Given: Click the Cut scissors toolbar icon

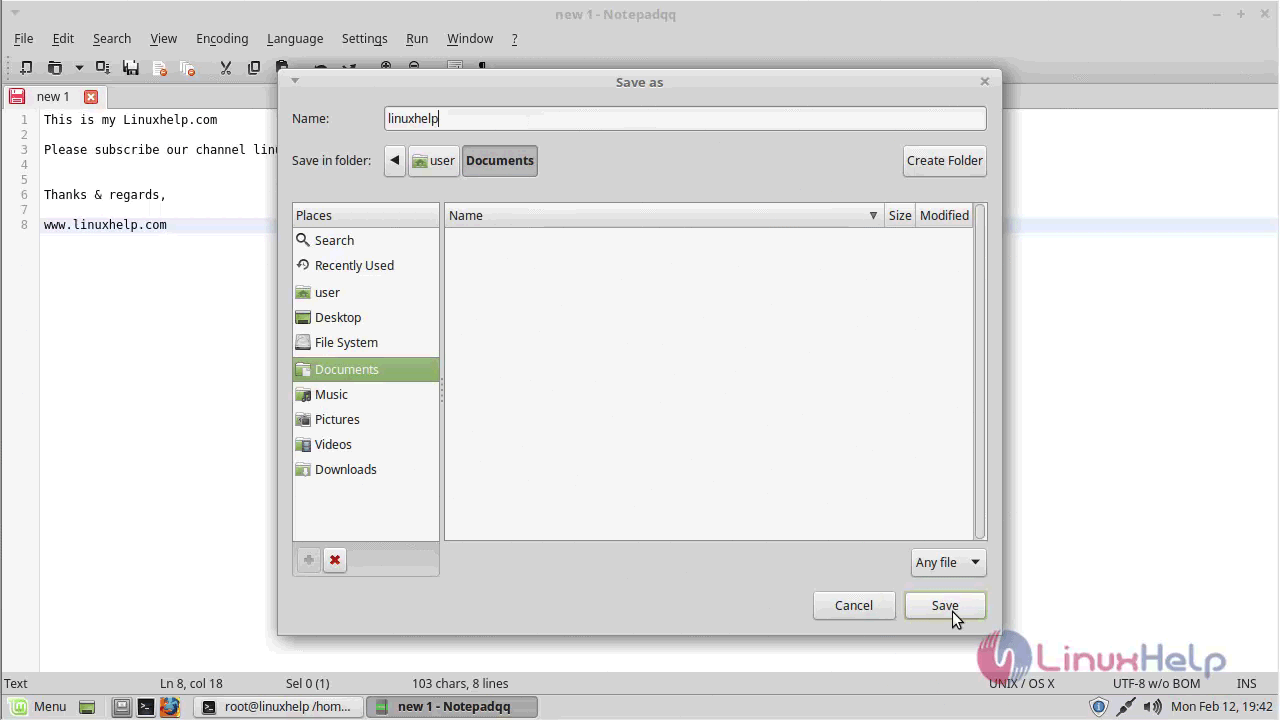Looking at the screenshot, I should (x=225, y=67).
